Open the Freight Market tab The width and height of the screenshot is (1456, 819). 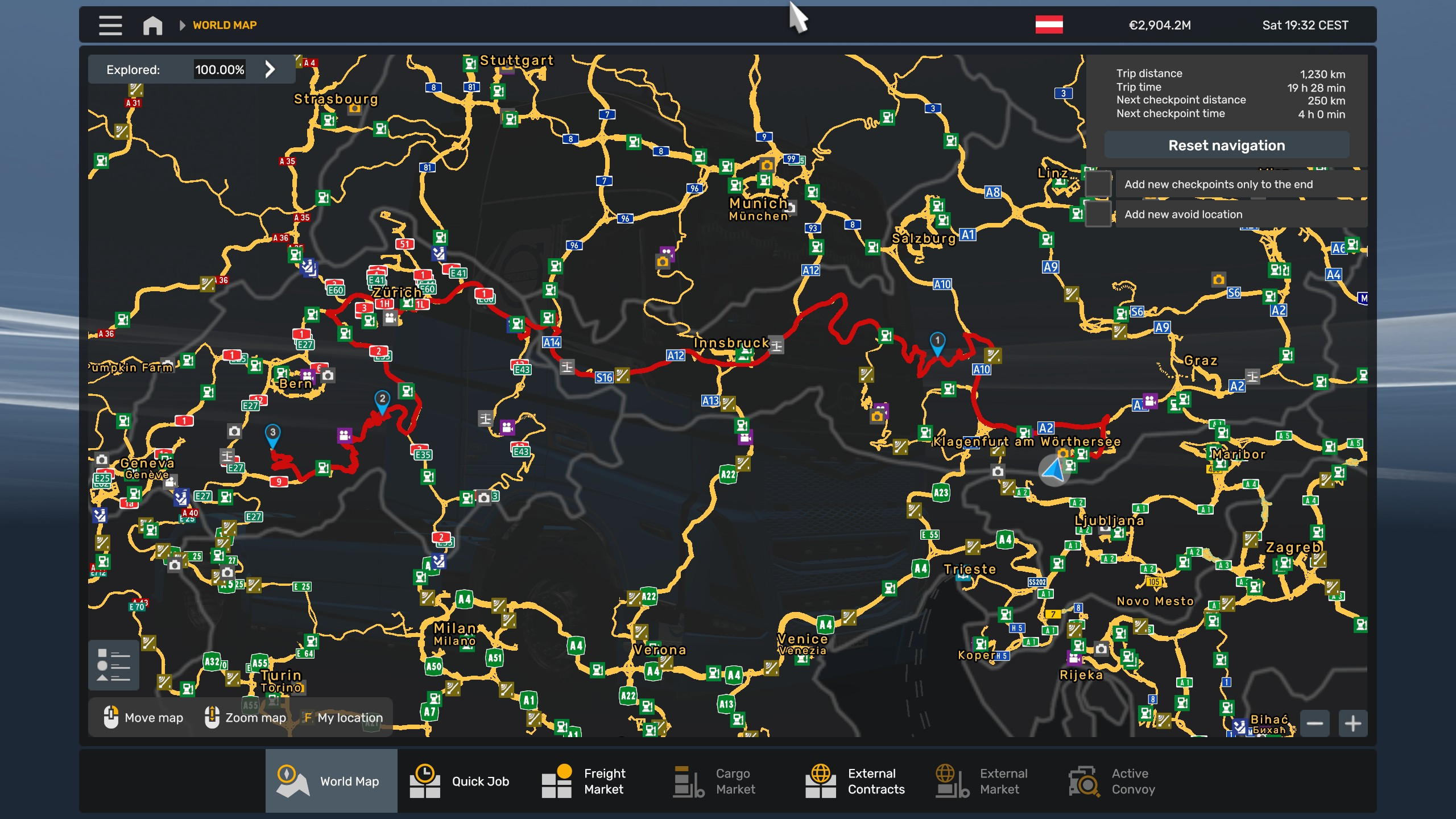tap(584, 781)
